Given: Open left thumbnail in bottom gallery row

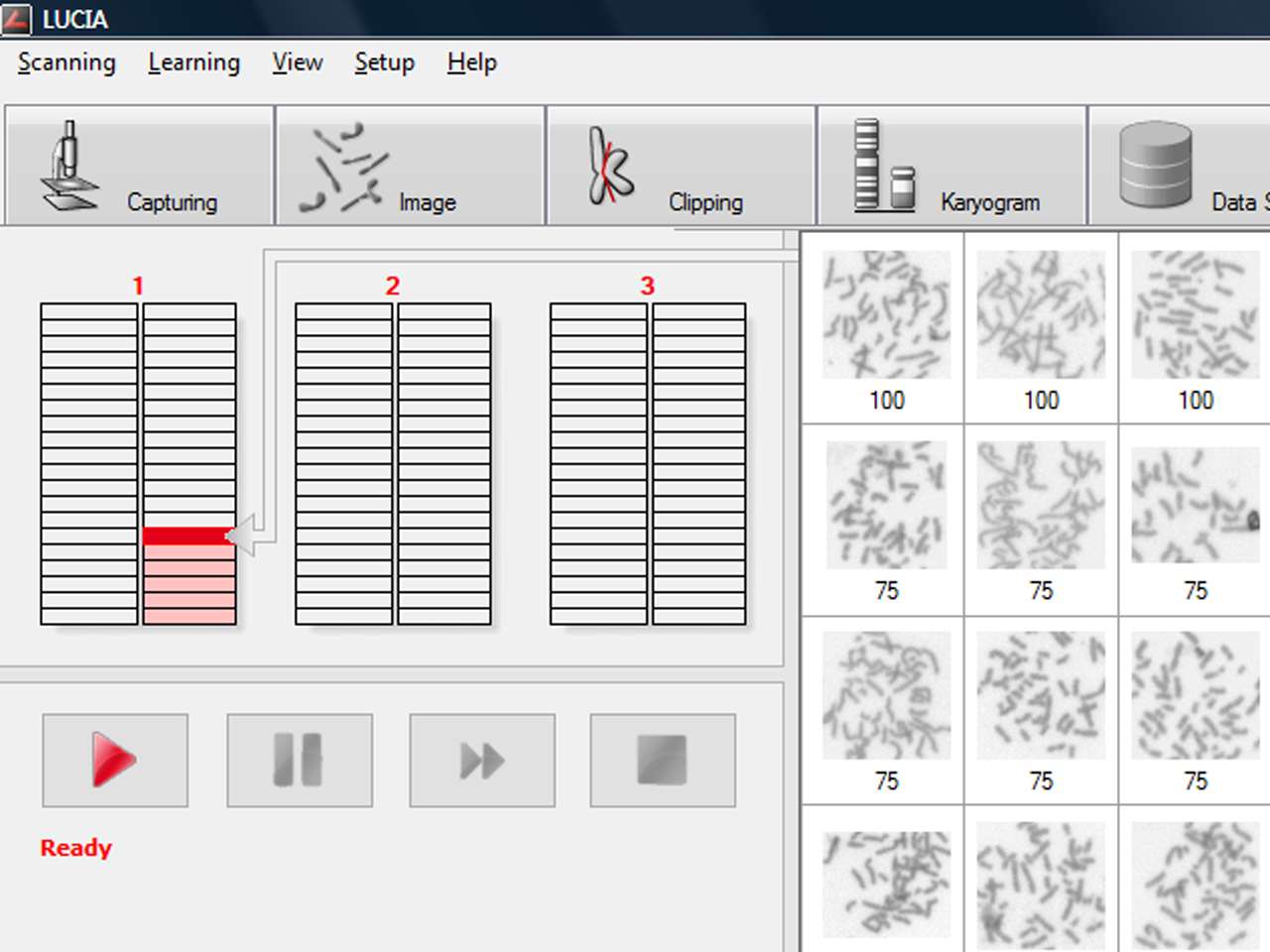Looking at the screenshot, I should click(x=886, y=886).
